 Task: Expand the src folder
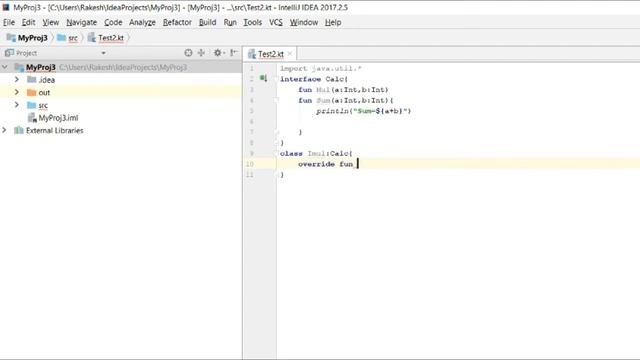17,105
